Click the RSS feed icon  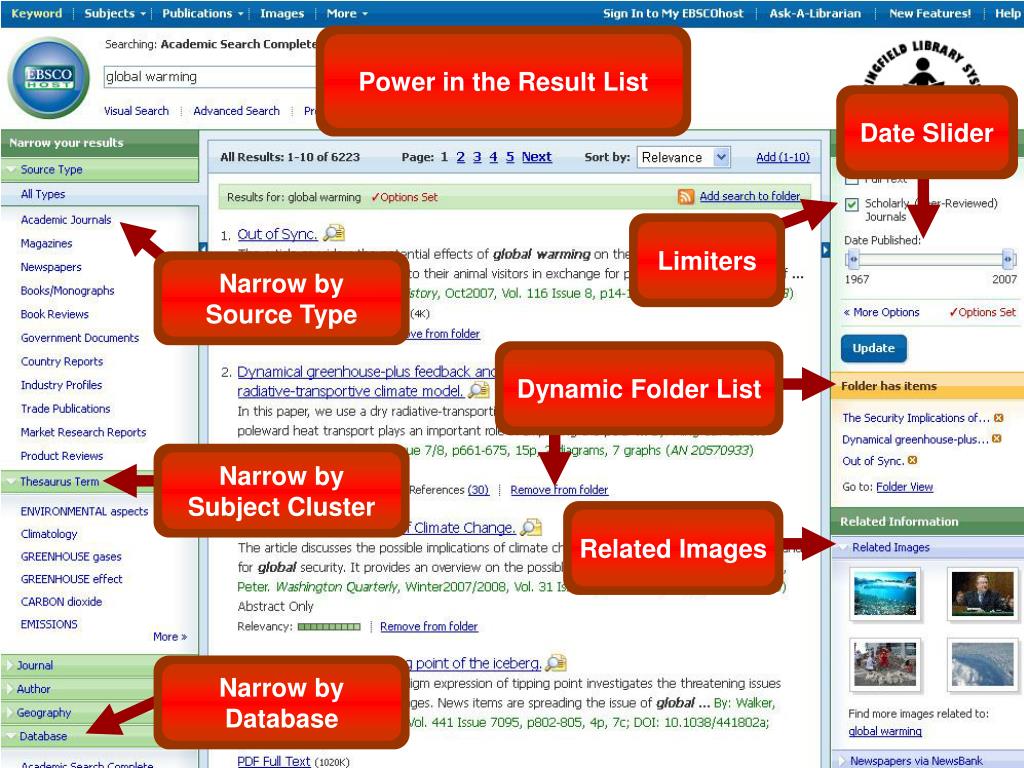point(686,197)
